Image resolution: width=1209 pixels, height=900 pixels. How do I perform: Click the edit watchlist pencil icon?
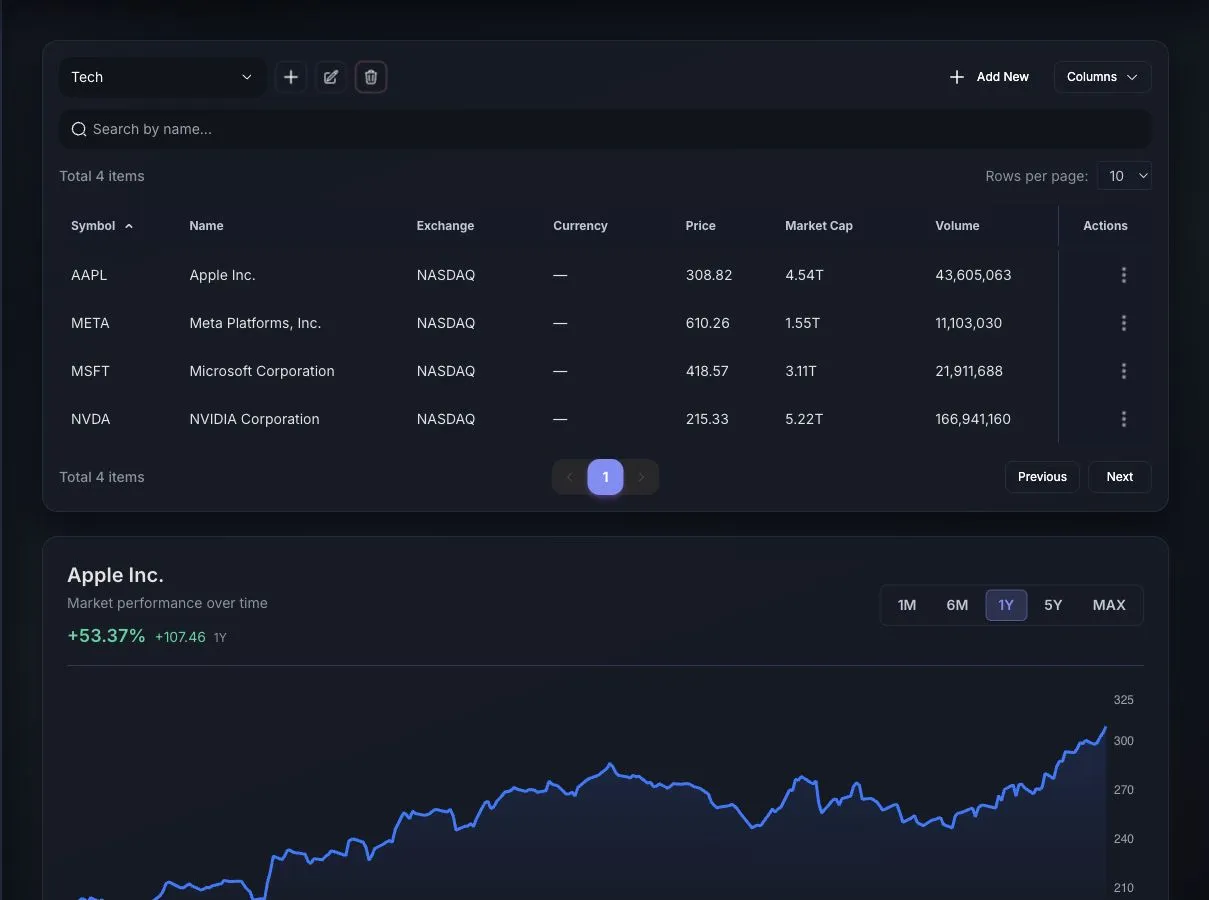pos(331,77)
